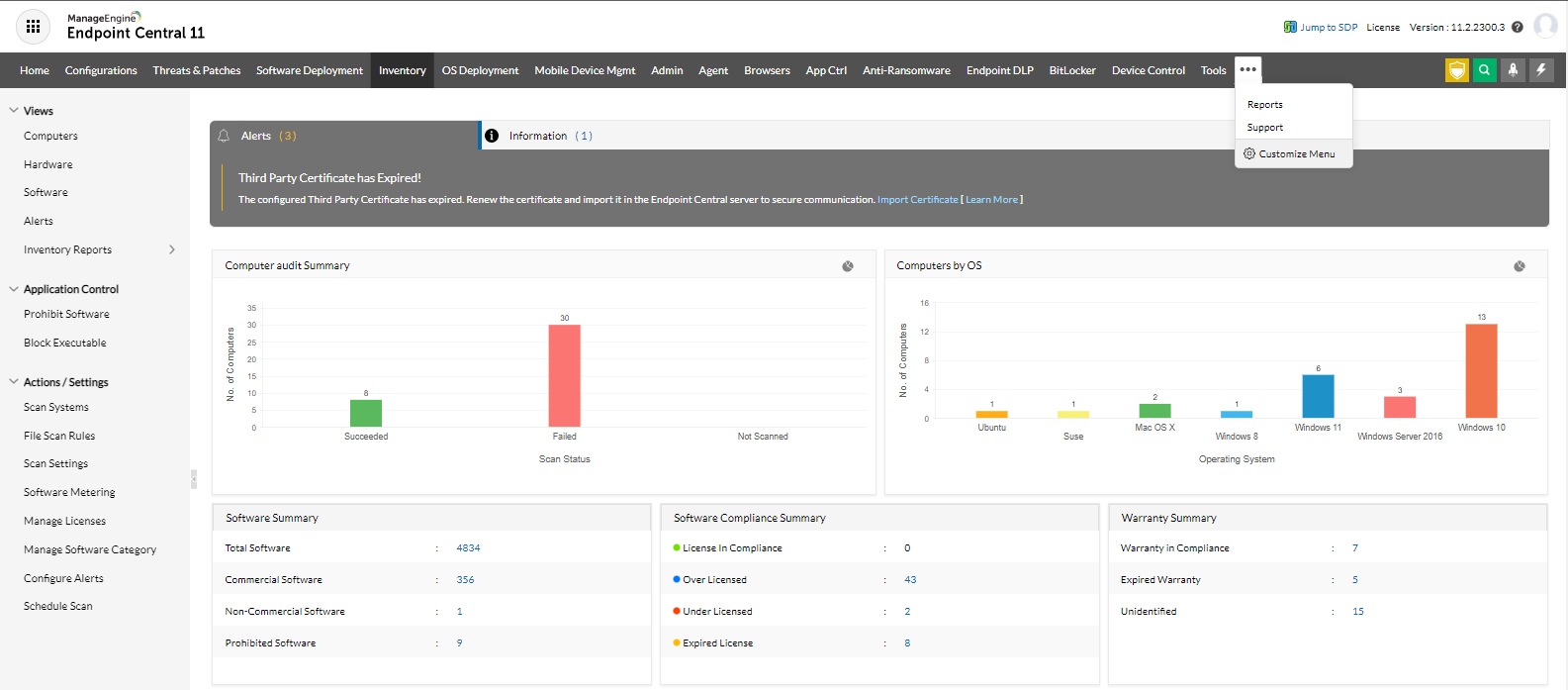The width and height of the screenshot is (1568, 690).
Task: Choose Customize Menu option
Action: (x=1295, y=154)
